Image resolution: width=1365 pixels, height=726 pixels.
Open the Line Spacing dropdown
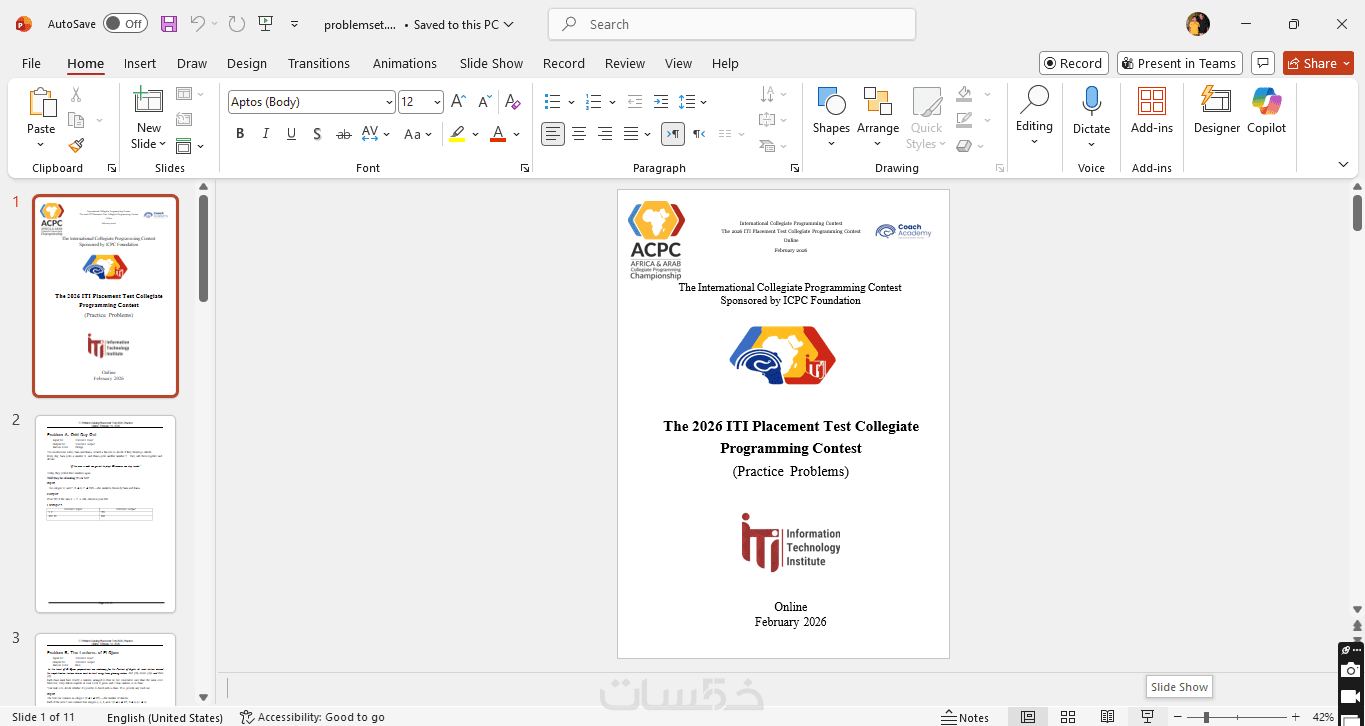click(x=693, y=102)
